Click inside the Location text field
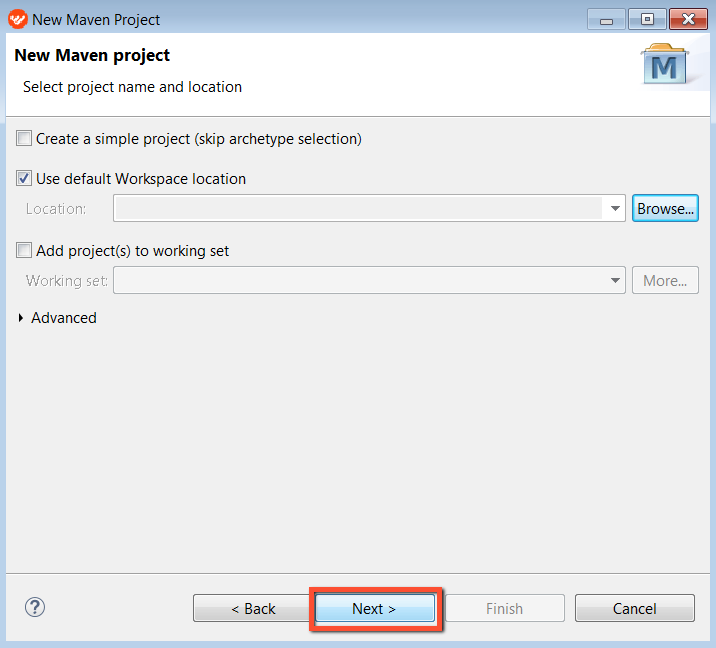716x648 pixels. point(359,209)
